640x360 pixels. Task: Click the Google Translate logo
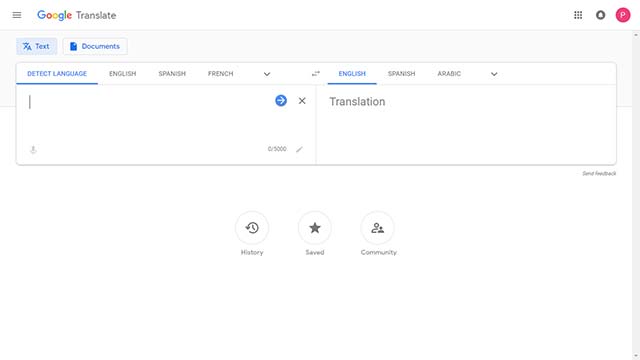(x=77, y=16)
